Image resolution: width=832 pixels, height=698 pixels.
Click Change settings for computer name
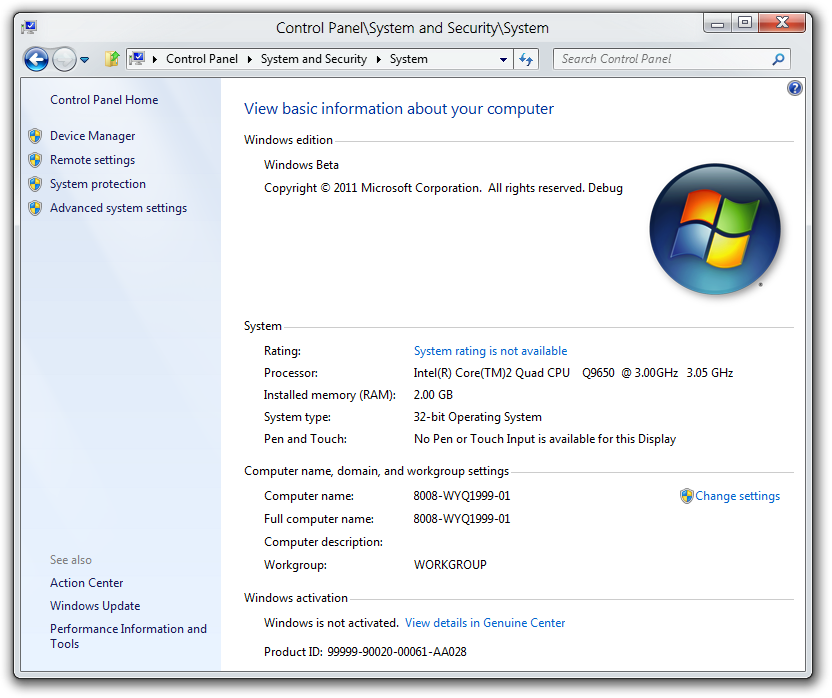click(x=737, y=496)
